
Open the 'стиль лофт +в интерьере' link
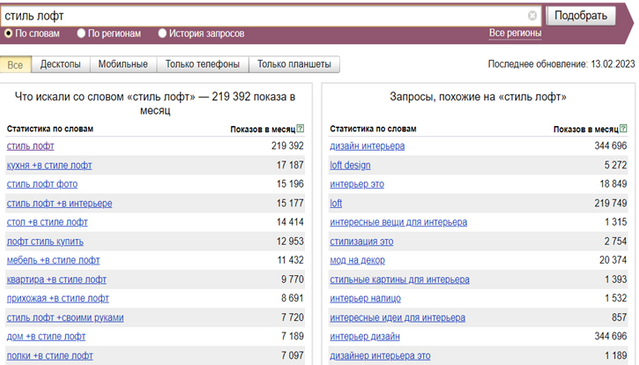(59, 203)
